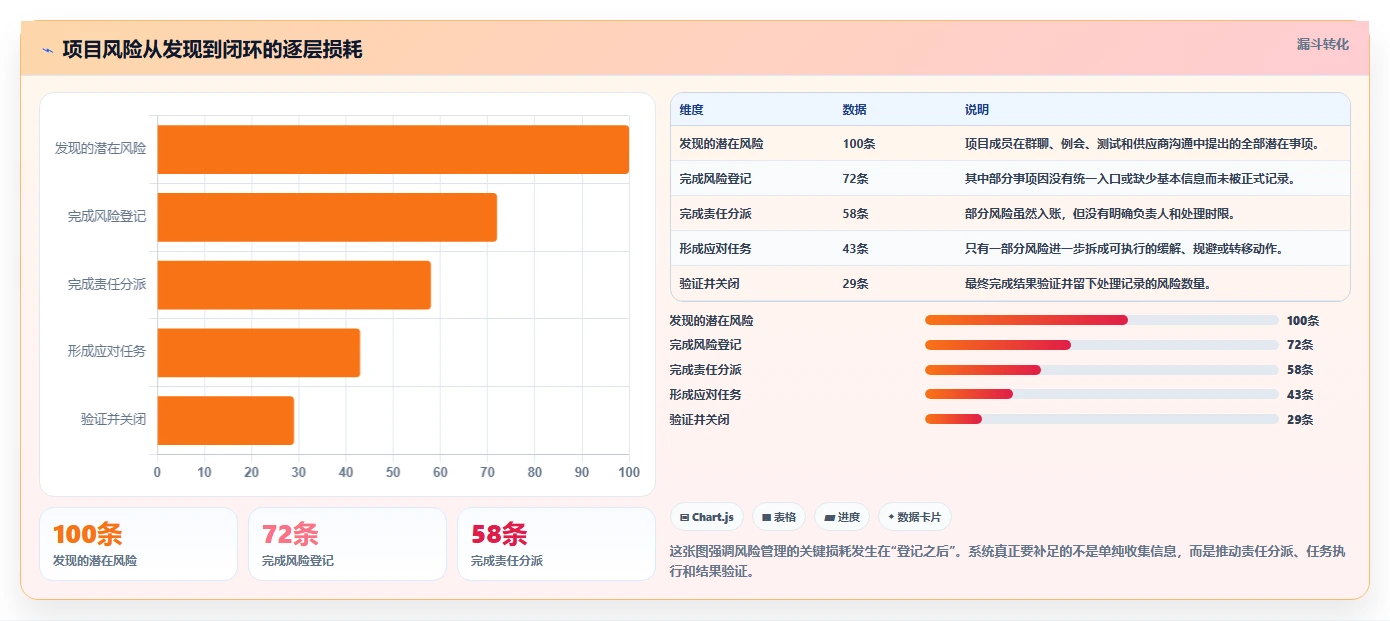Click the 43条 value beside the progress bars
This screenshot has width=1390, height=621.
(x=1300, y=395)
